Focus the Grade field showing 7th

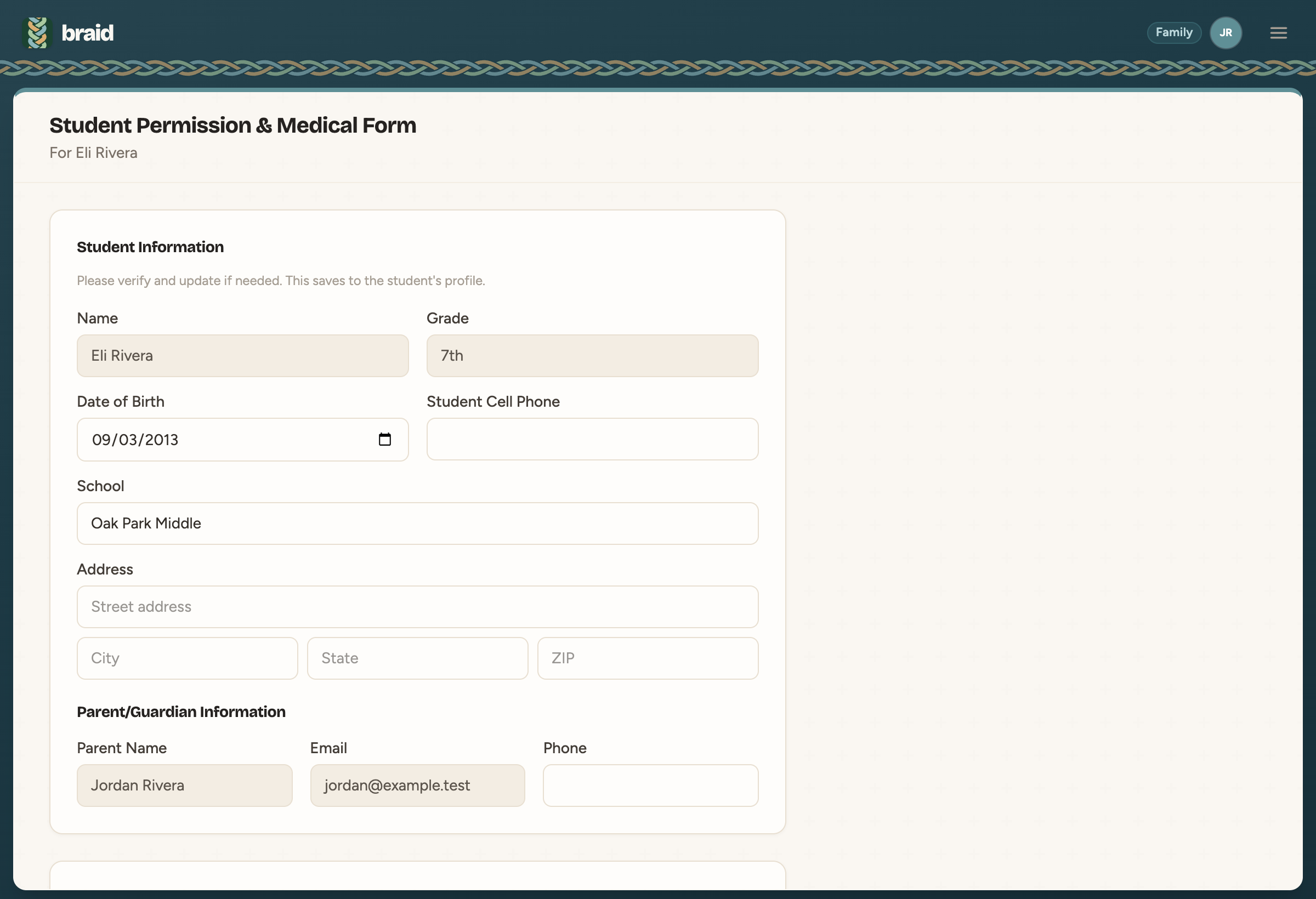(x=592, y=356)
